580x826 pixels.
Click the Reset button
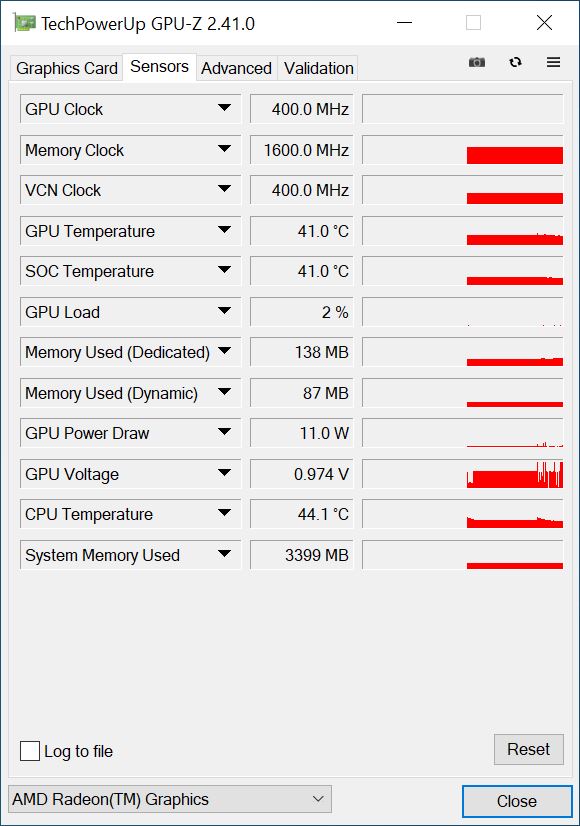(x=528, y=749)
